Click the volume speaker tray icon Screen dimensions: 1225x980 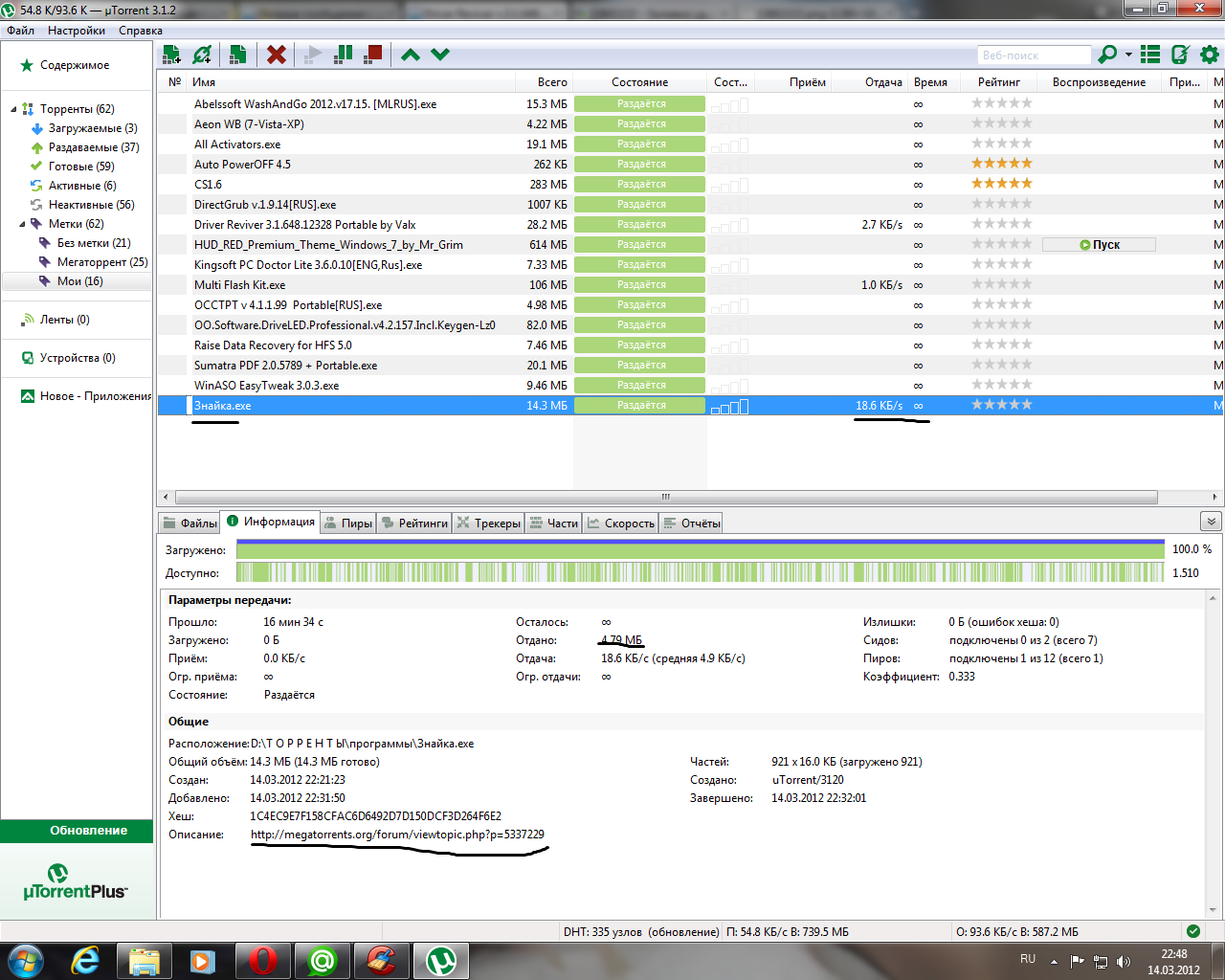[x=1124, y=961]
